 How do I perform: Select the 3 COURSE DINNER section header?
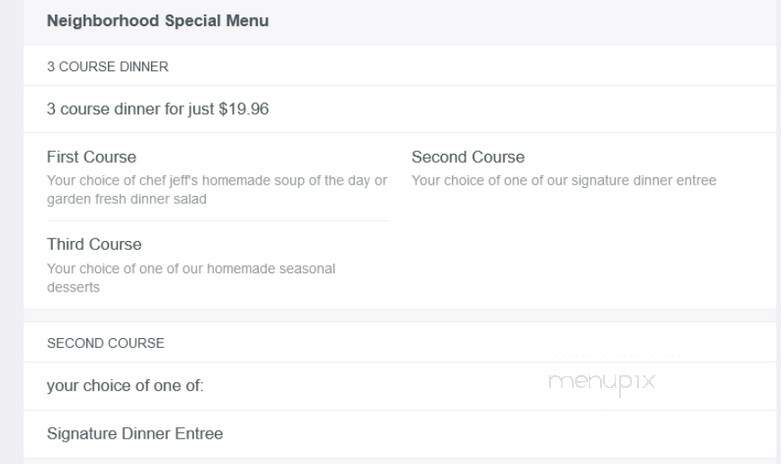pos(108,67)
